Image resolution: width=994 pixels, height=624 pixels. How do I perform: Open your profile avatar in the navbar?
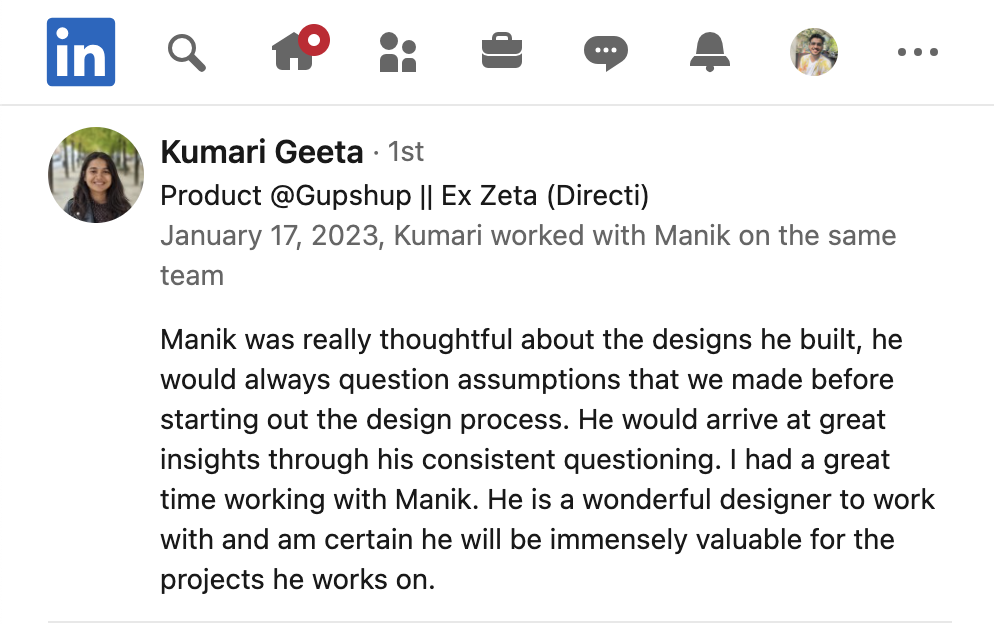click(x=814, y=52)
